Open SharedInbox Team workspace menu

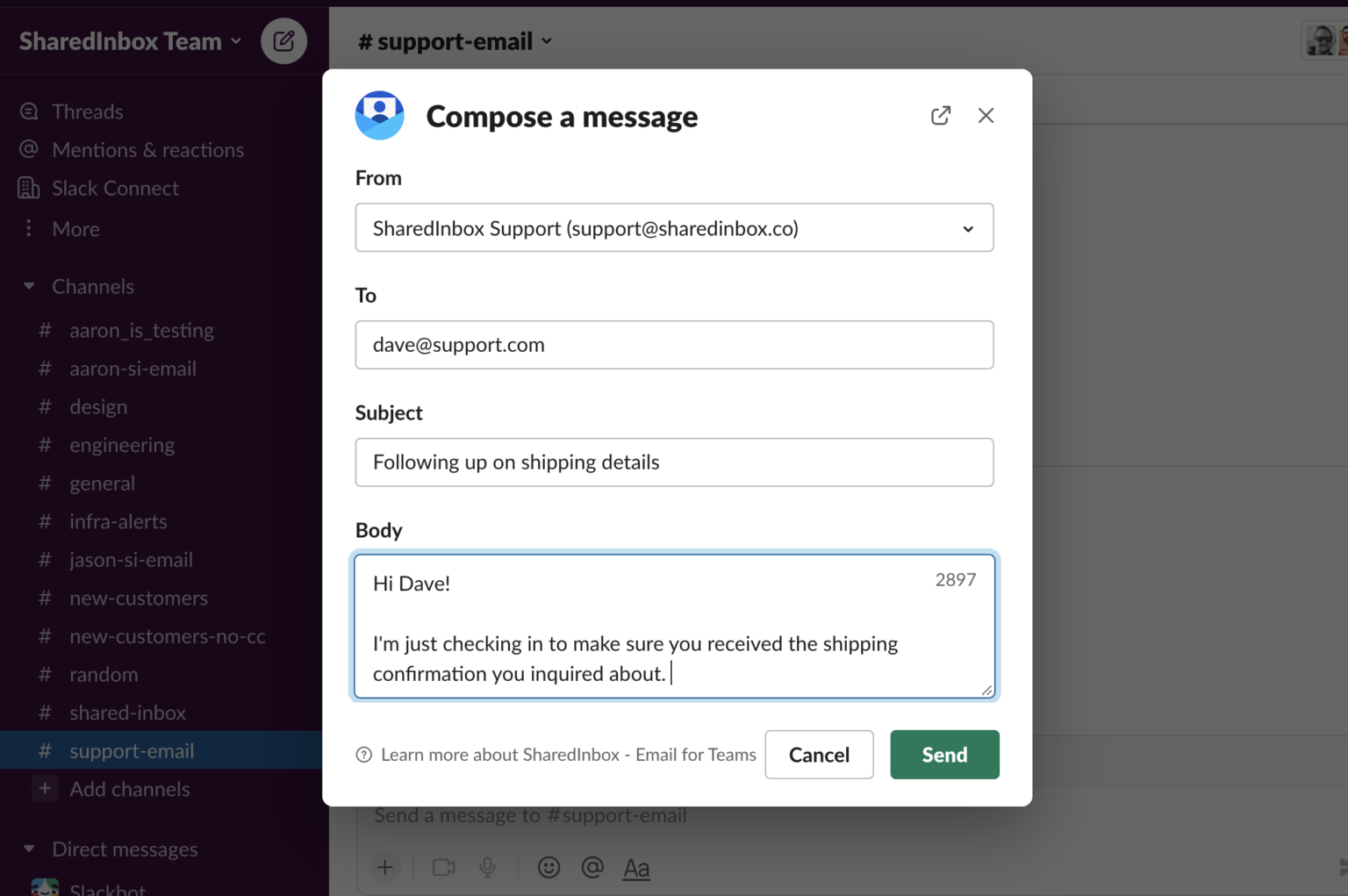130,41
